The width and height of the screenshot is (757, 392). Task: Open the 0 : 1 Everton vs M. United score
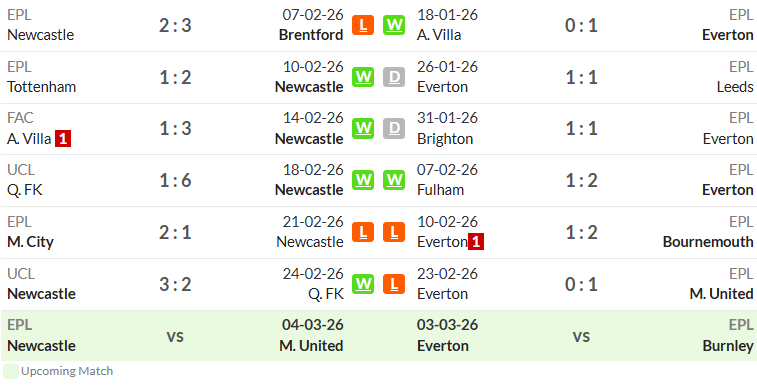(x=581, y=284)
